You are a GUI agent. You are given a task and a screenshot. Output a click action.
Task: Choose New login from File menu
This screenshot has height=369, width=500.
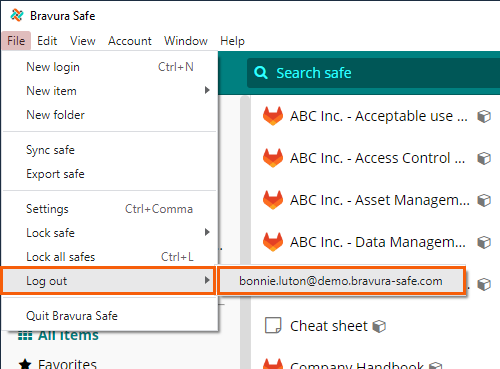click(110, 67)
